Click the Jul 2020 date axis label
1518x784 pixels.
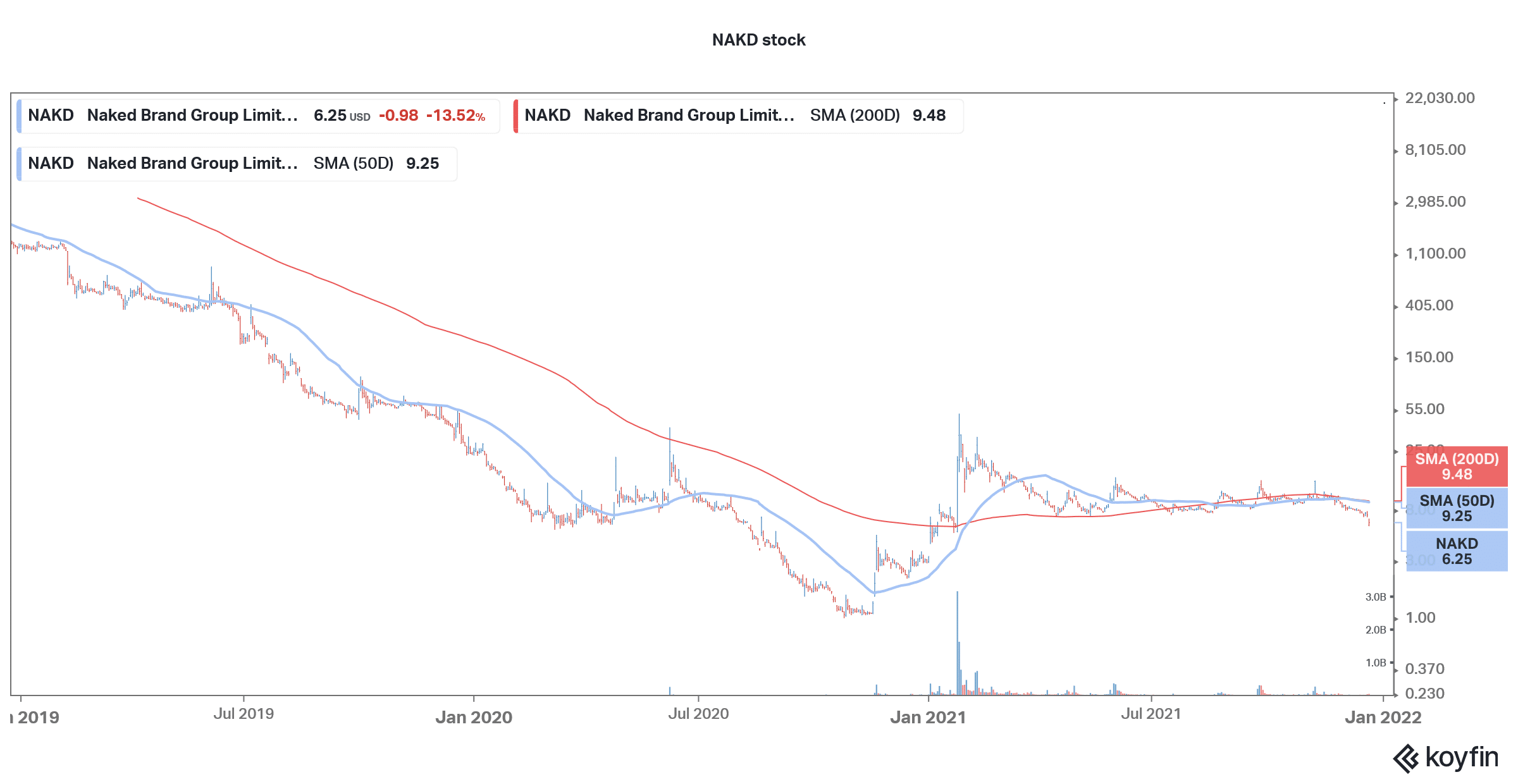pyautogui.click(x=698, y=714)
